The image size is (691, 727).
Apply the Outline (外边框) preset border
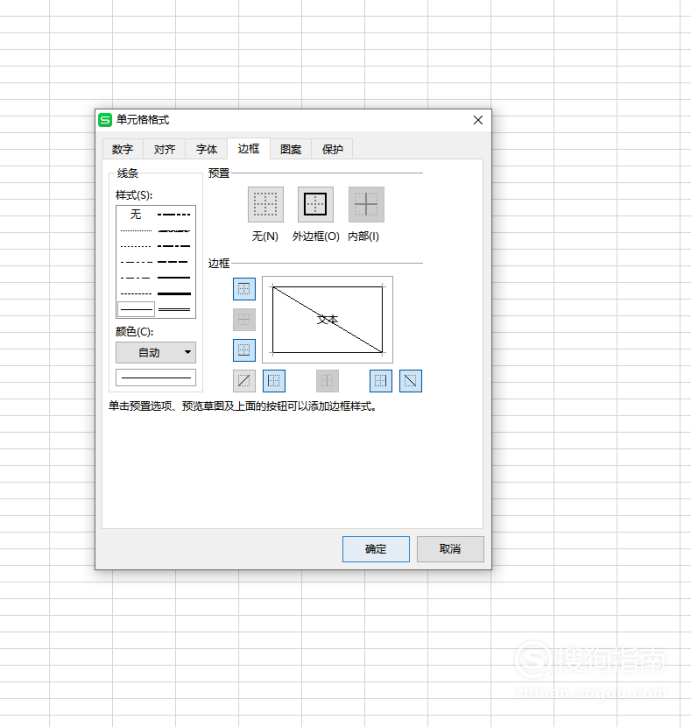(x=315, y=204)
